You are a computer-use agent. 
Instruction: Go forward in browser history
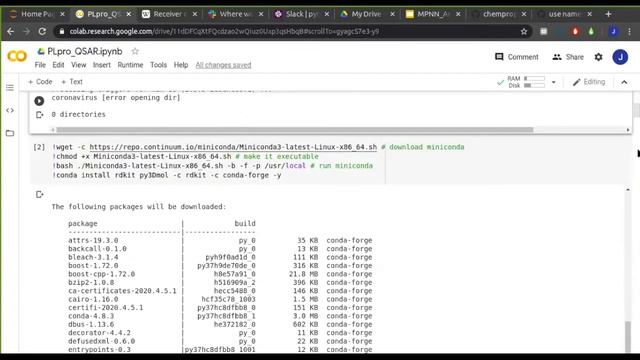tap(26, 31)
